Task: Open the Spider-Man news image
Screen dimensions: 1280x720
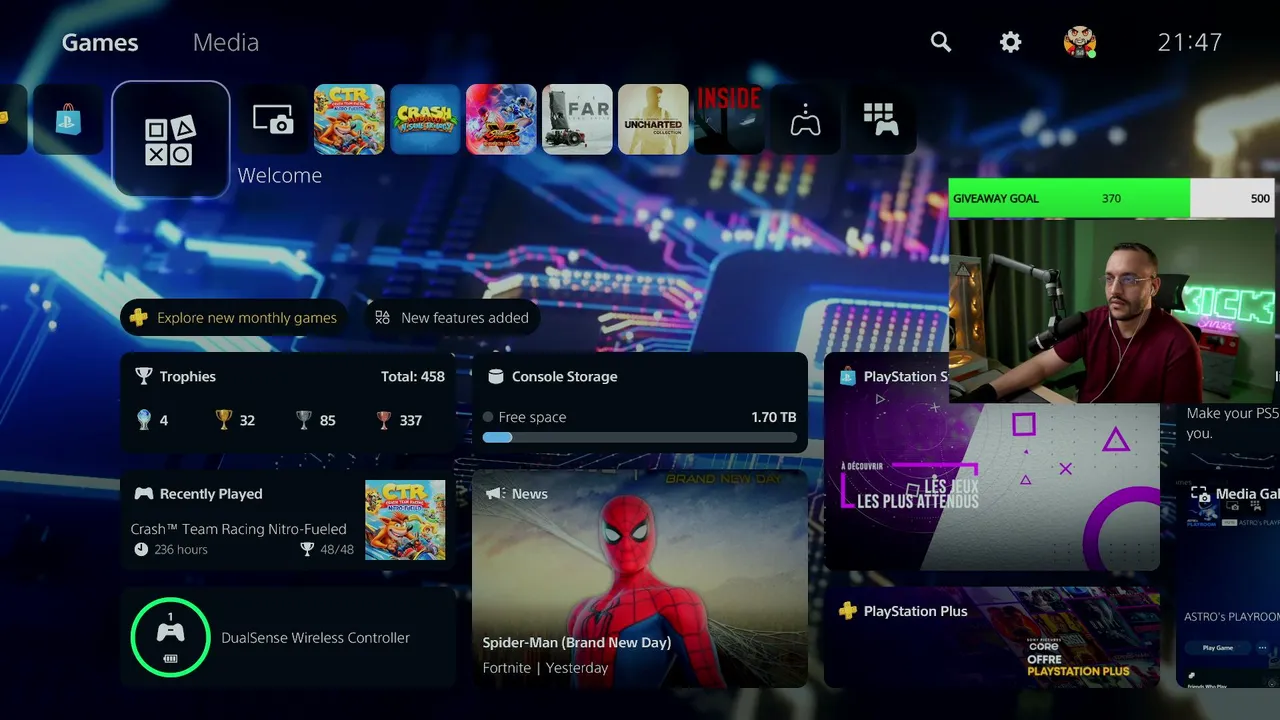Action: [640, 578]
